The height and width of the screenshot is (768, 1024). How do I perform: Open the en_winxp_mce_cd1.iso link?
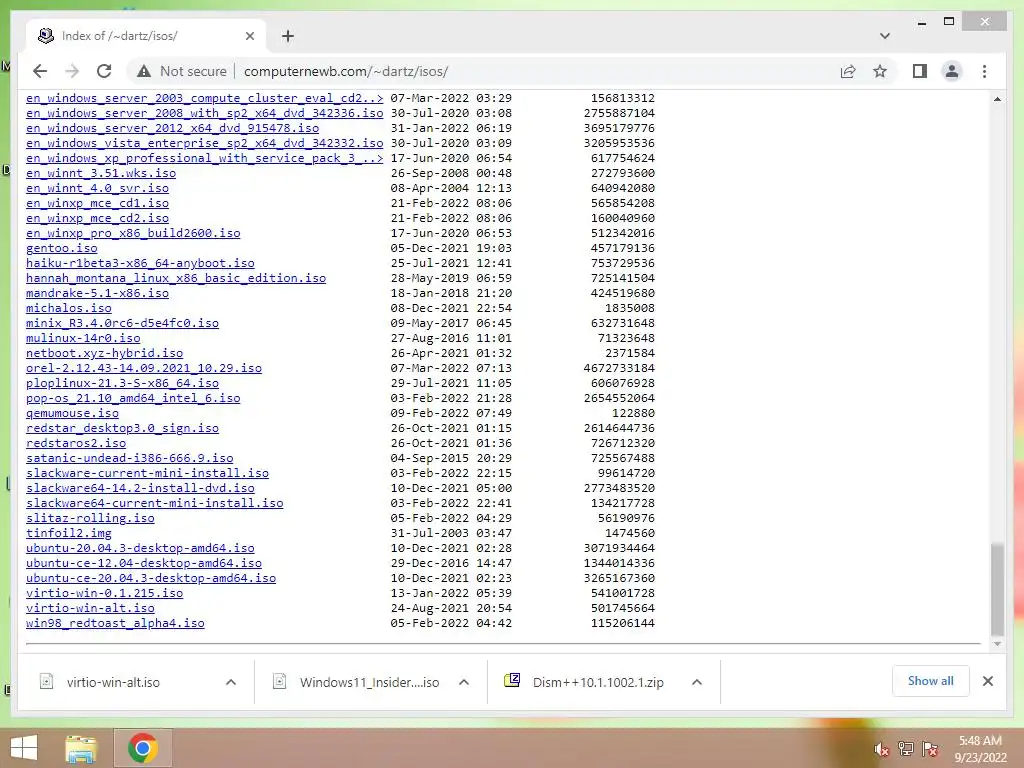(x=97, y=203)
